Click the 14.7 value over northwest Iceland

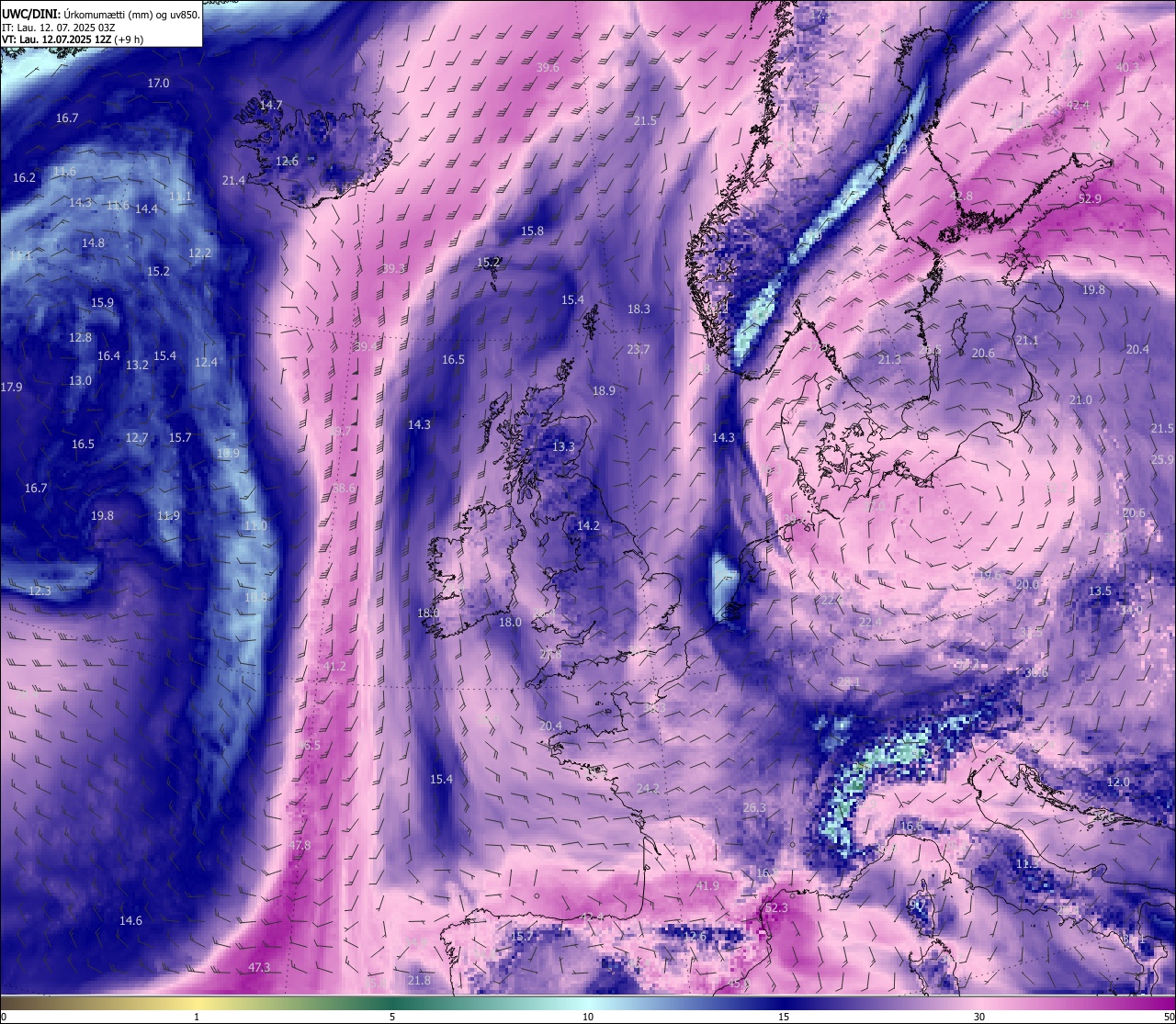[x=271, y=106]
